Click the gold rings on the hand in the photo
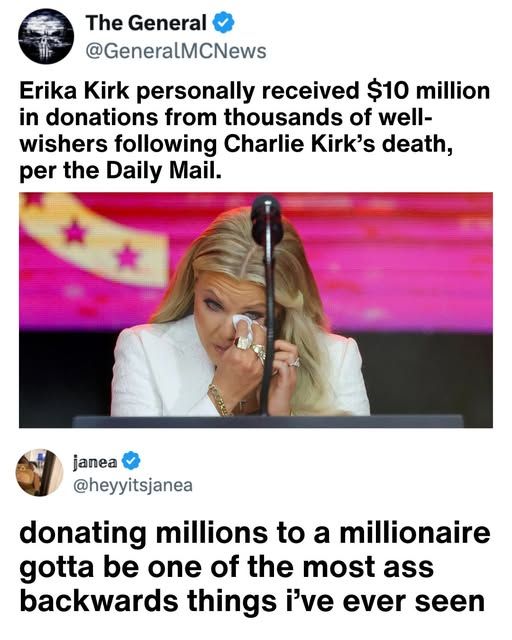The width and height of the screenshot is (512, 640). 251,346
